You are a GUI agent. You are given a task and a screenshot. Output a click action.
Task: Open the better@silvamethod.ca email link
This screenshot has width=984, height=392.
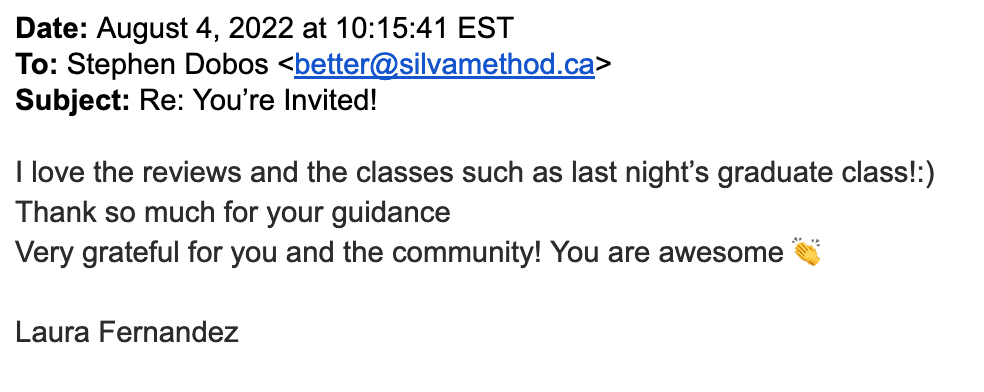coord(444,65)
